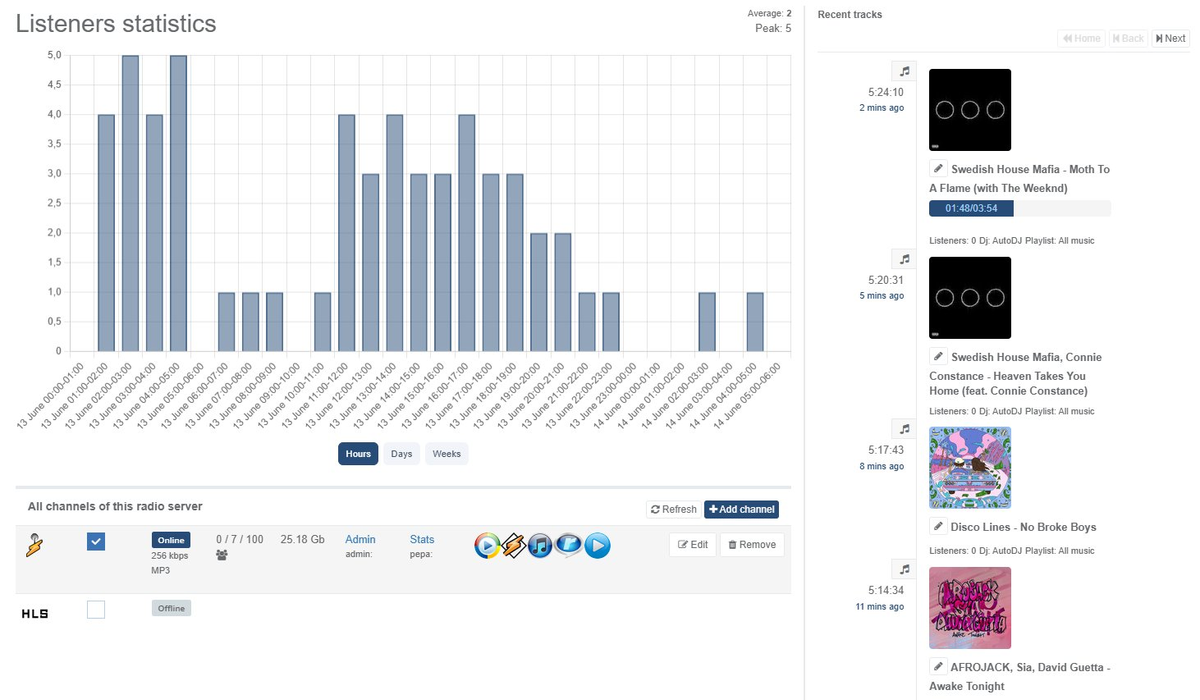Click the '5 mins ago' timestamp
The image size is (1200, 700).
(882, 296)
